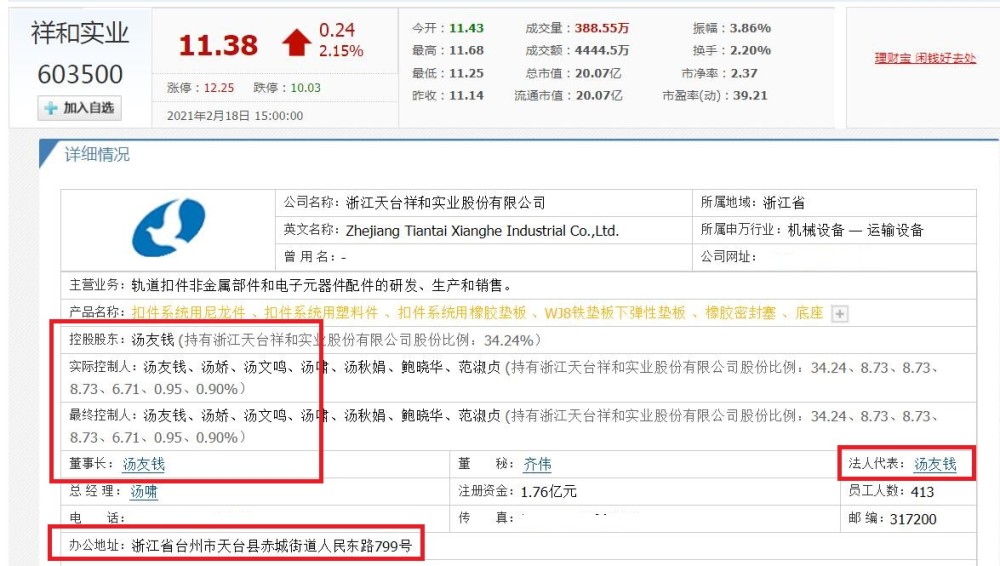Click the 最终控制人 row text
Screen dimensions: 1000x566
coord(504,426)
